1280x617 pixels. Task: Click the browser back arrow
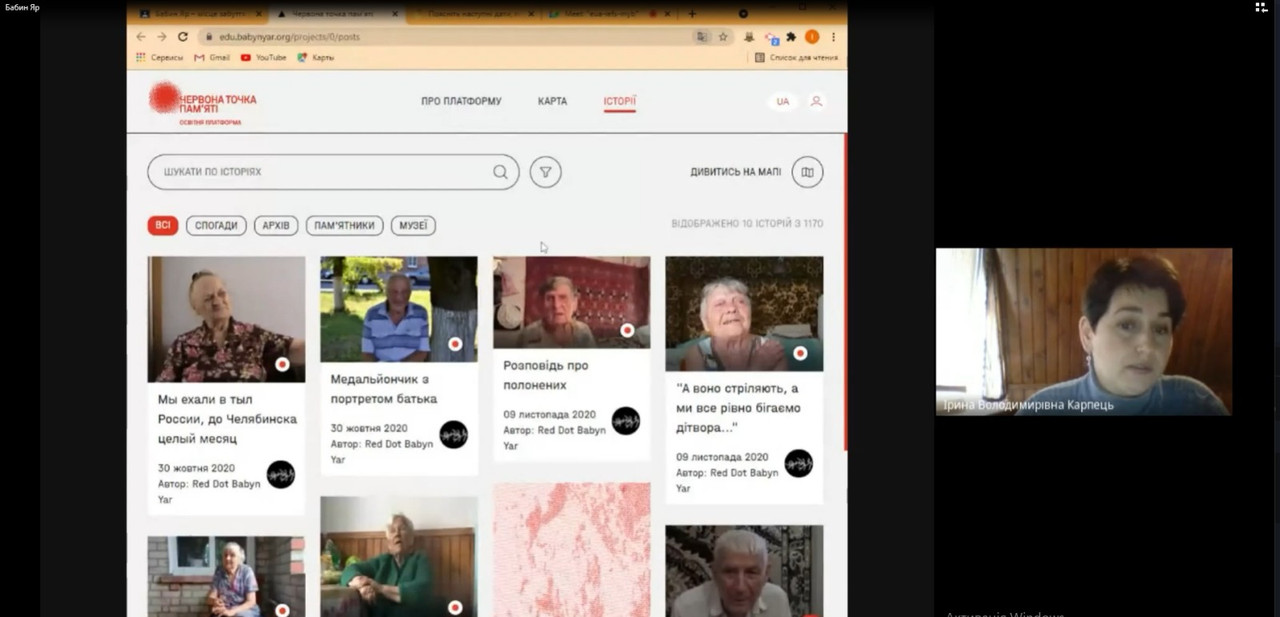tap(141, 37)
